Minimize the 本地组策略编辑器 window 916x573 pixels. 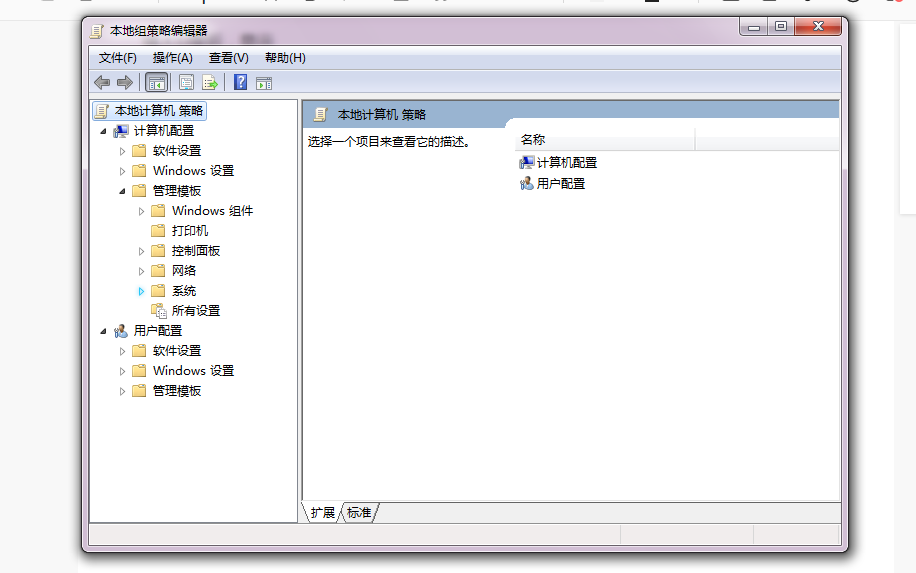coord(754,27)
